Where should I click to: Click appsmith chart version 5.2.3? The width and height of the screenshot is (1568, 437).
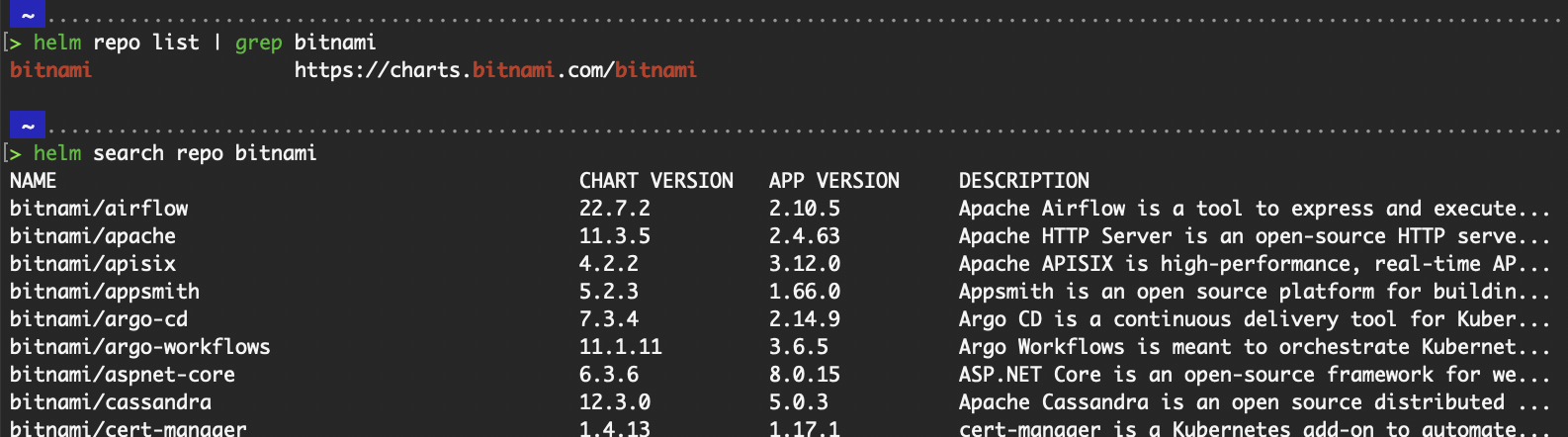[609, 292]
